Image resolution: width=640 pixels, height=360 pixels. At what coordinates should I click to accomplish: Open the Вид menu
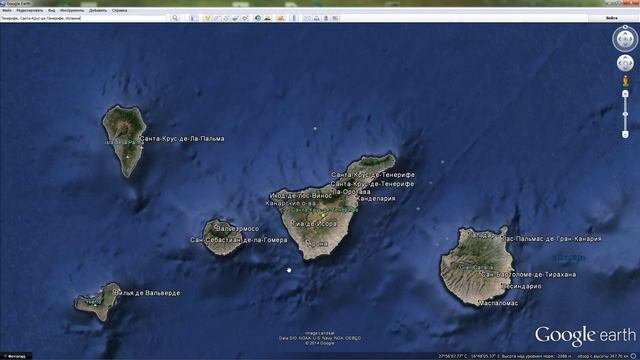pyautogui.click(x=51, y=10)
